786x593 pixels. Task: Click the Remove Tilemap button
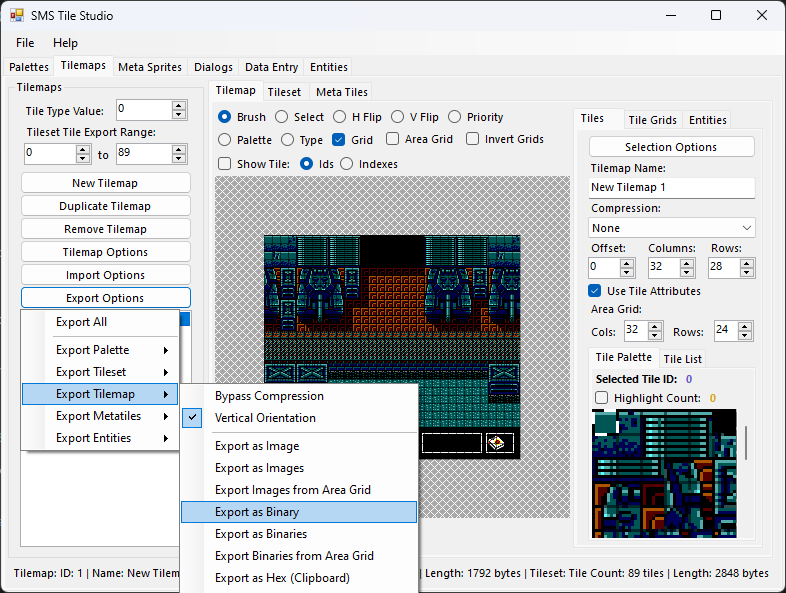point(105,229)
